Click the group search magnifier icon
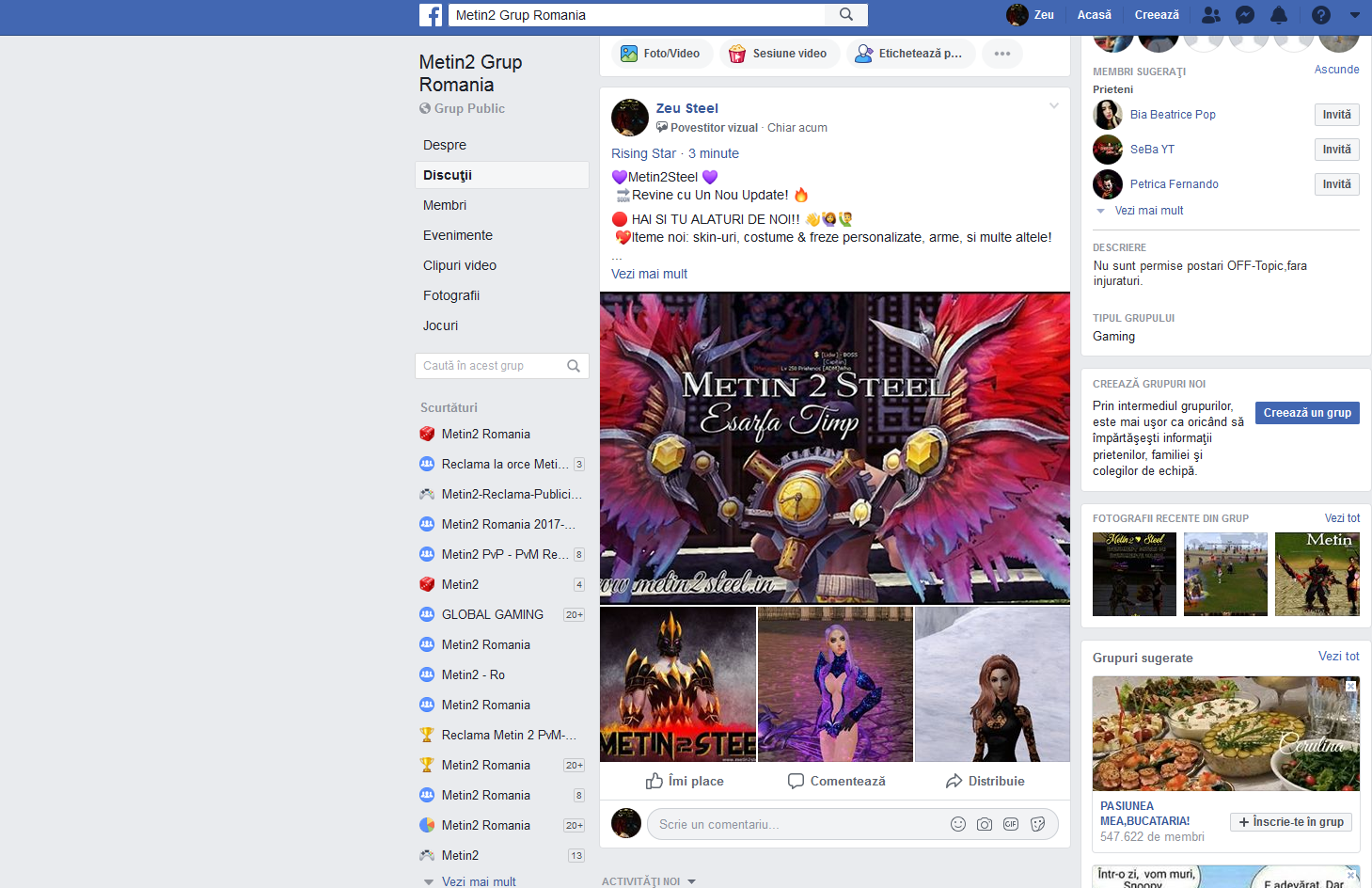Screen dimensions: 1372x888 point(574,366)
